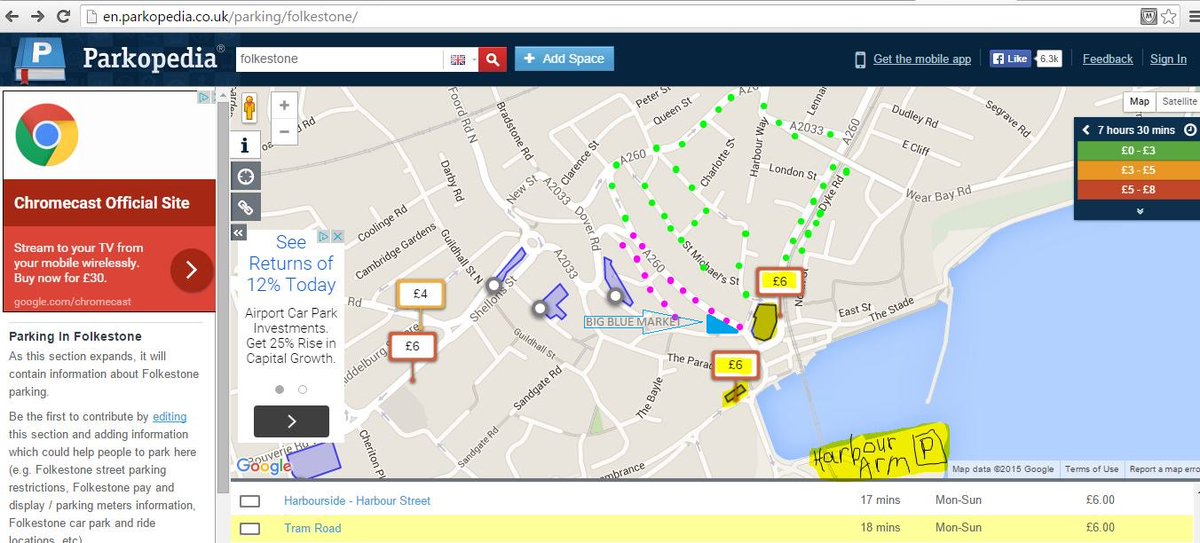Open Harbourside - Harbour Street listing
The image size is (1200, 543).
coord(357,501)
